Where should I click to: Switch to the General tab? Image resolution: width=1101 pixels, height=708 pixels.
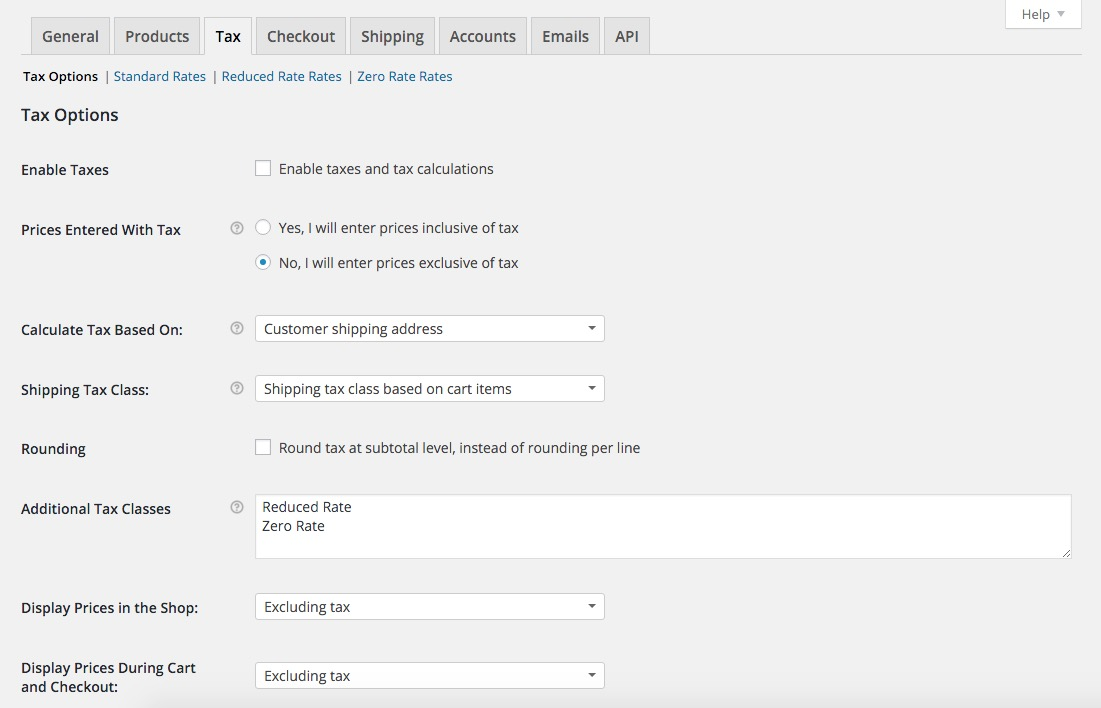tap(70, 36)
